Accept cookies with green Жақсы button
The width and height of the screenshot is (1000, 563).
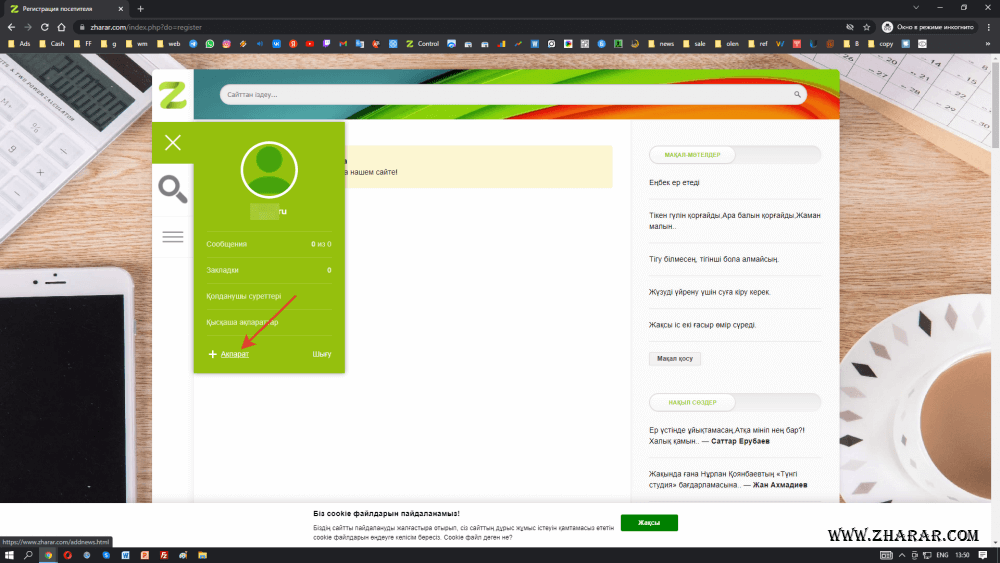click(x=649, y=523)
